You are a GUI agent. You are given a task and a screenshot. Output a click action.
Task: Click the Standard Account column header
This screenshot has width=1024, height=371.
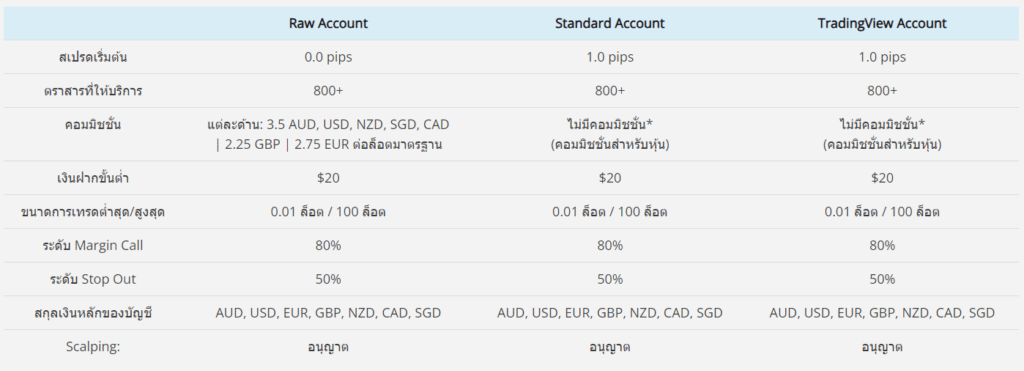pos(610,24)
